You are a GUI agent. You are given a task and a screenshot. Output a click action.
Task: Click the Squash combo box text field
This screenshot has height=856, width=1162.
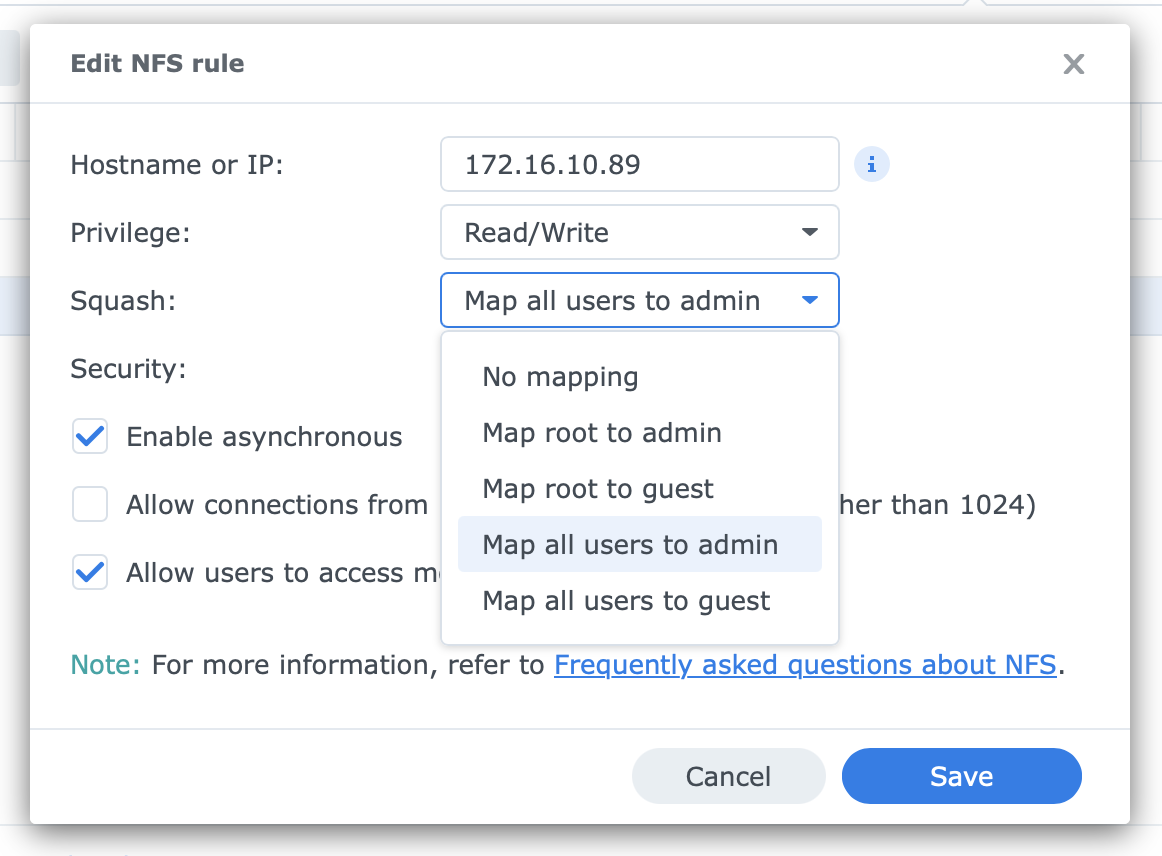click(612, 301)
